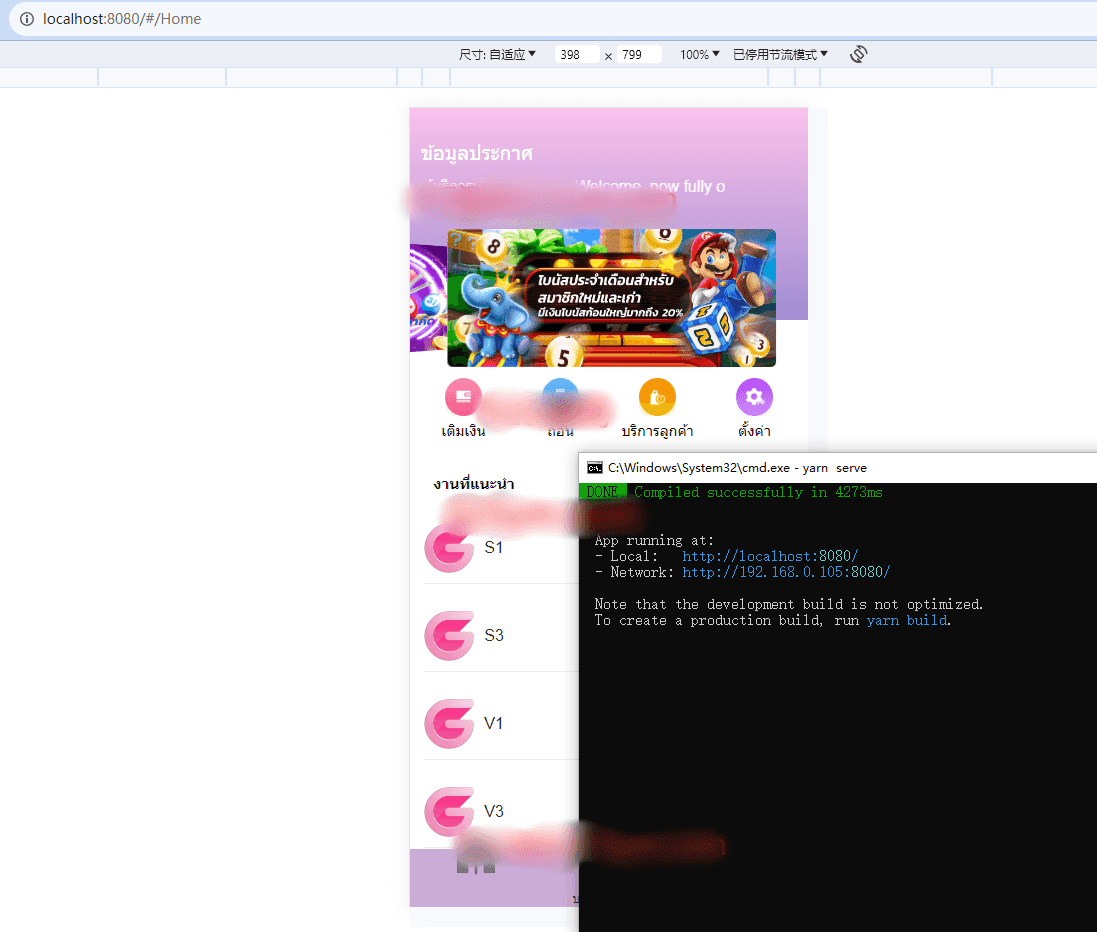Screen dimensions: 1097x932
Task: Click the Mario bonus promotion banner
Action: point(611,298)
